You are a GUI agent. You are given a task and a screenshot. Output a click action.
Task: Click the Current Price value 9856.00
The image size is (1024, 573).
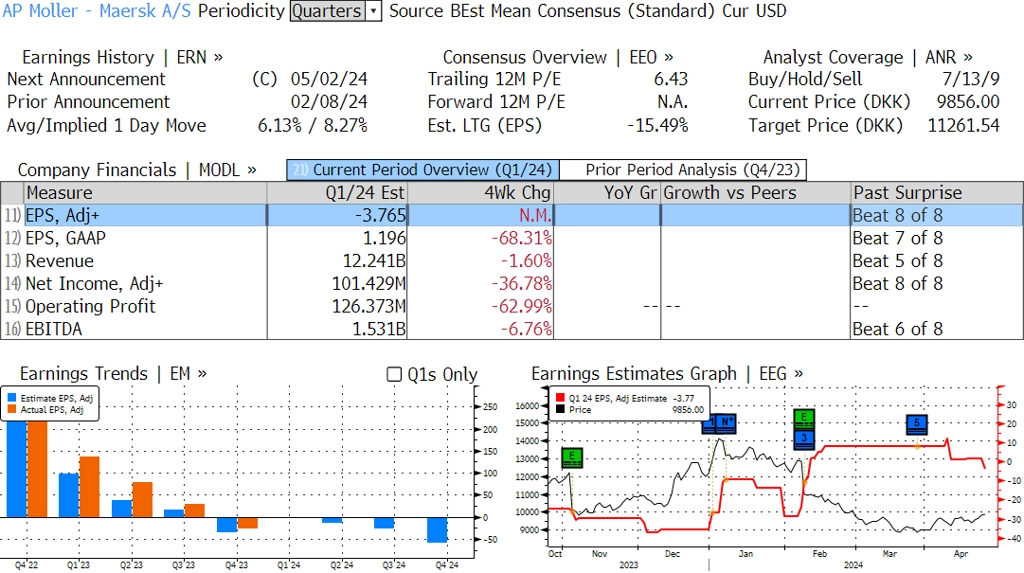click(968, 102)
